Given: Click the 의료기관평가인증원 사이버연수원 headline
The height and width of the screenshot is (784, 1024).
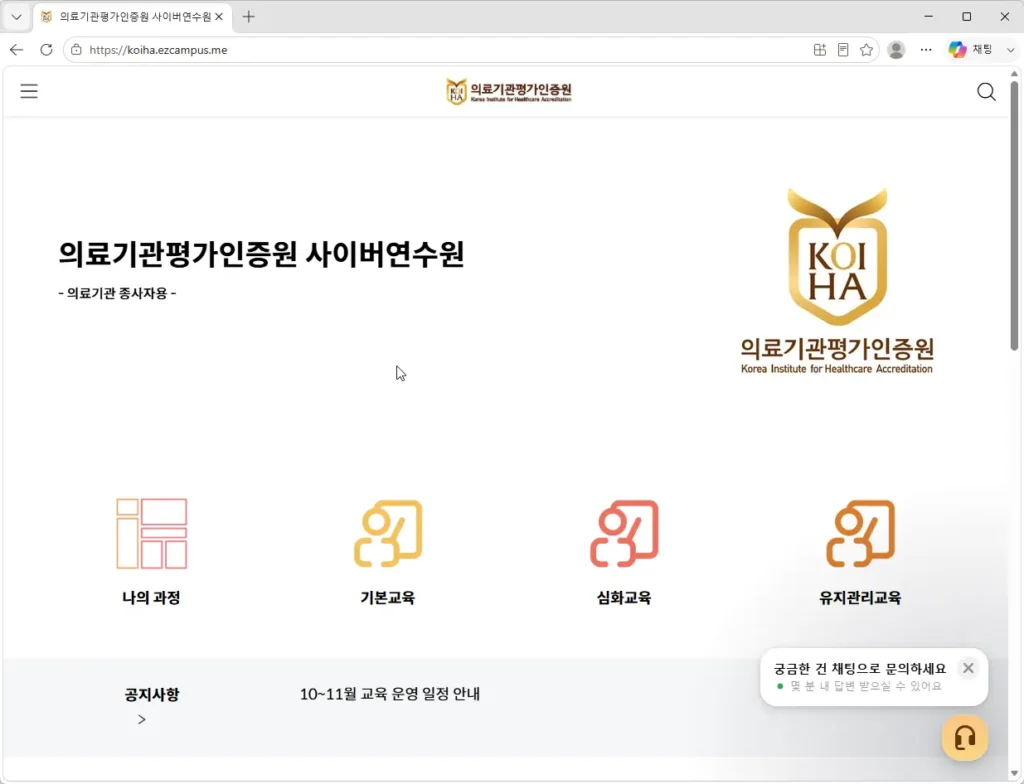Looking at the screenshot, I should tap(261, 253).
